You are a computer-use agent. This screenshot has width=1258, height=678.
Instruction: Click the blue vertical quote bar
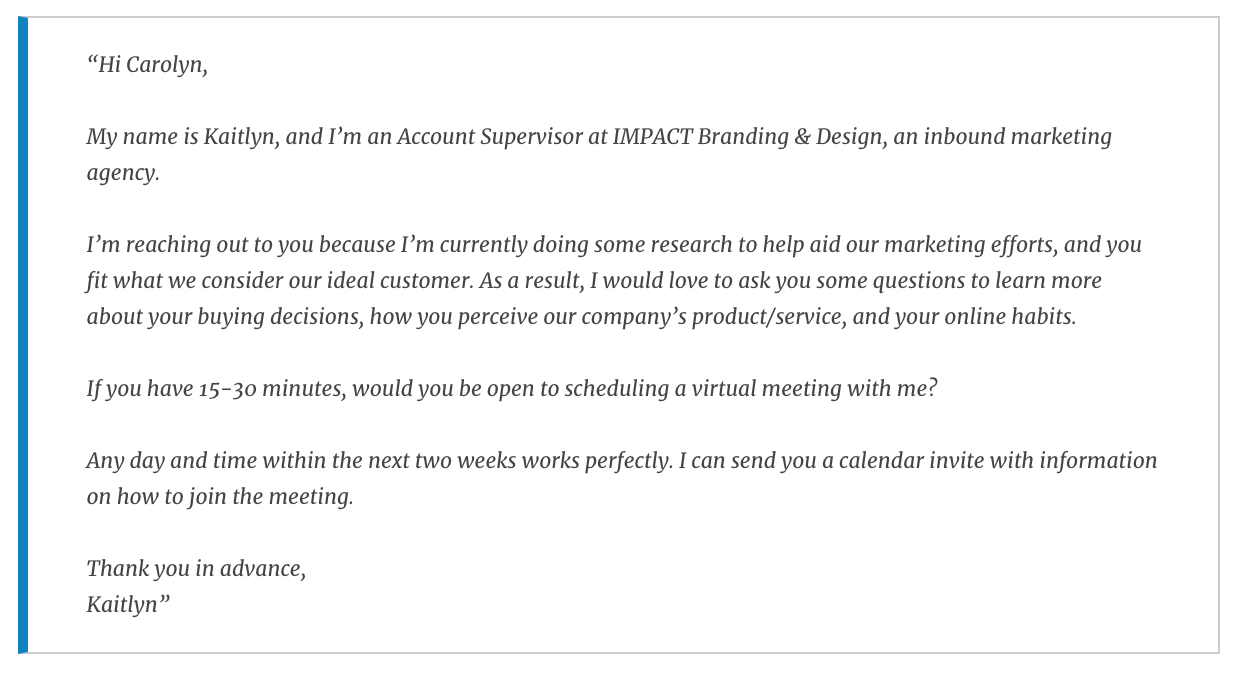tap(23, 335)
